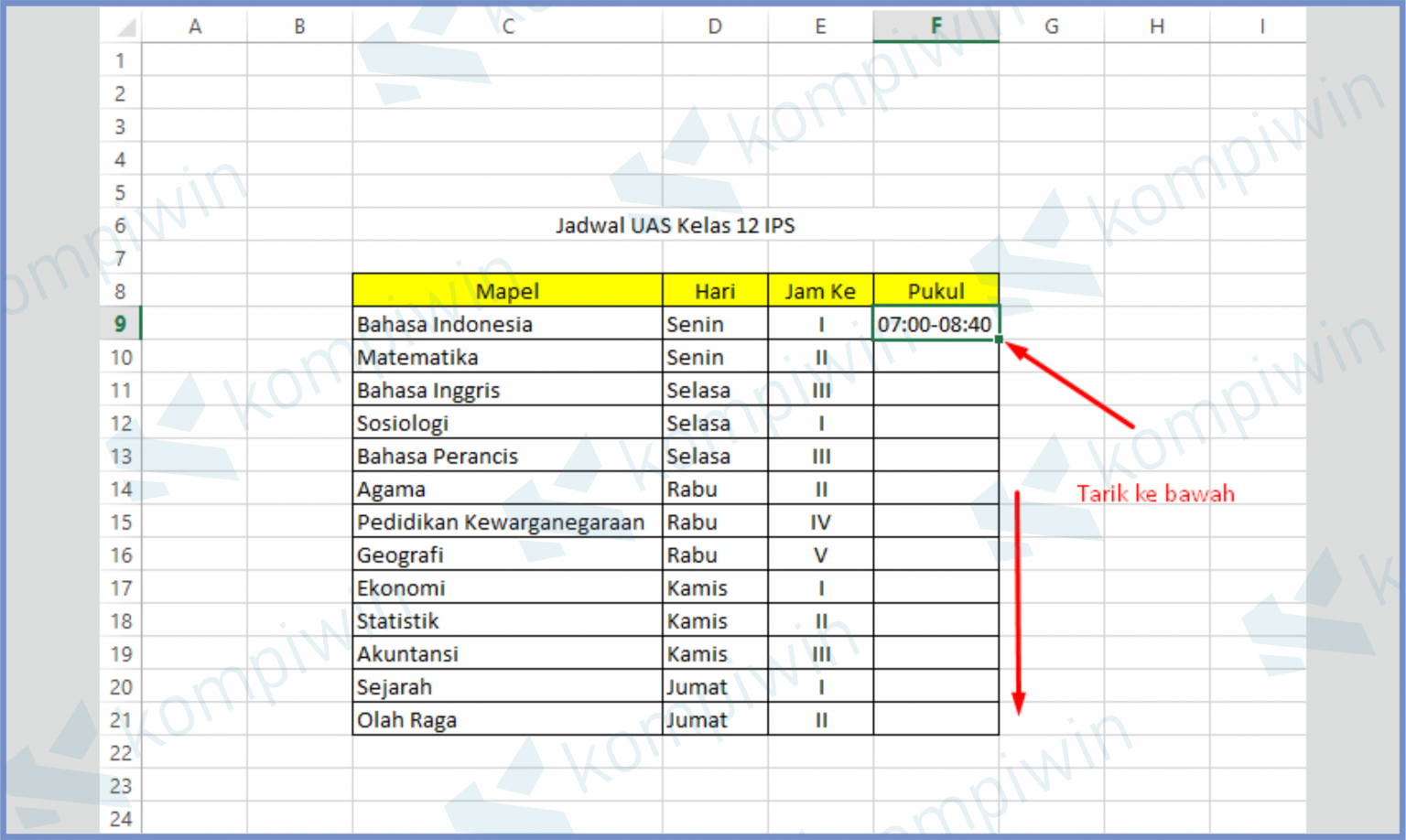Click the yellow Mapel header cell
The width and height of the screenshot is (1406, 840).
coord(507,290)
